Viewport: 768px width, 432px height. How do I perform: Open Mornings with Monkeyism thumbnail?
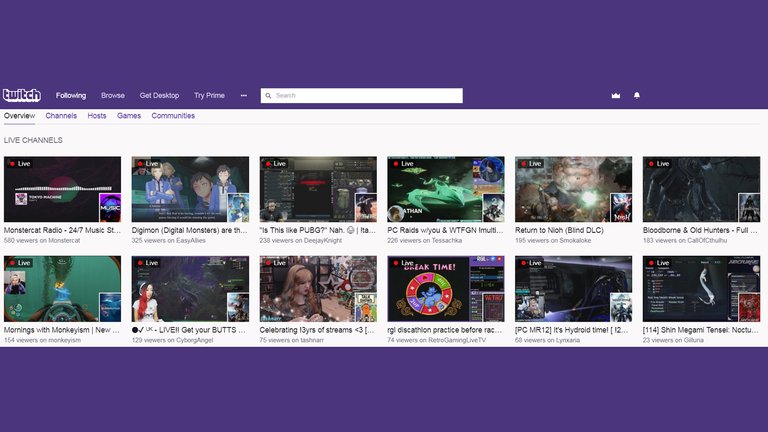coord(62,289)
